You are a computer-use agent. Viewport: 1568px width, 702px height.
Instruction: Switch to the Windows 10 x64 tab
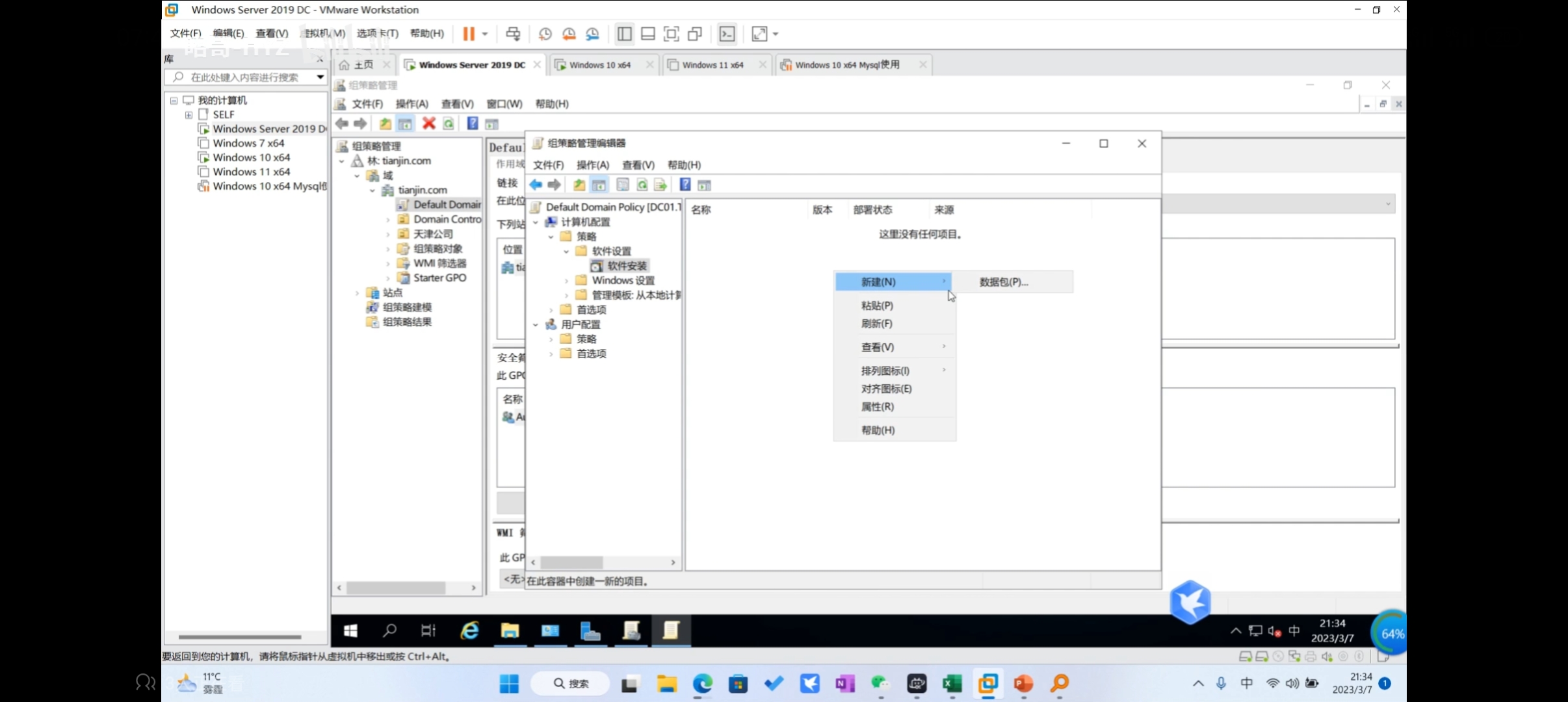pyautogui.click(x=599, y=65)
